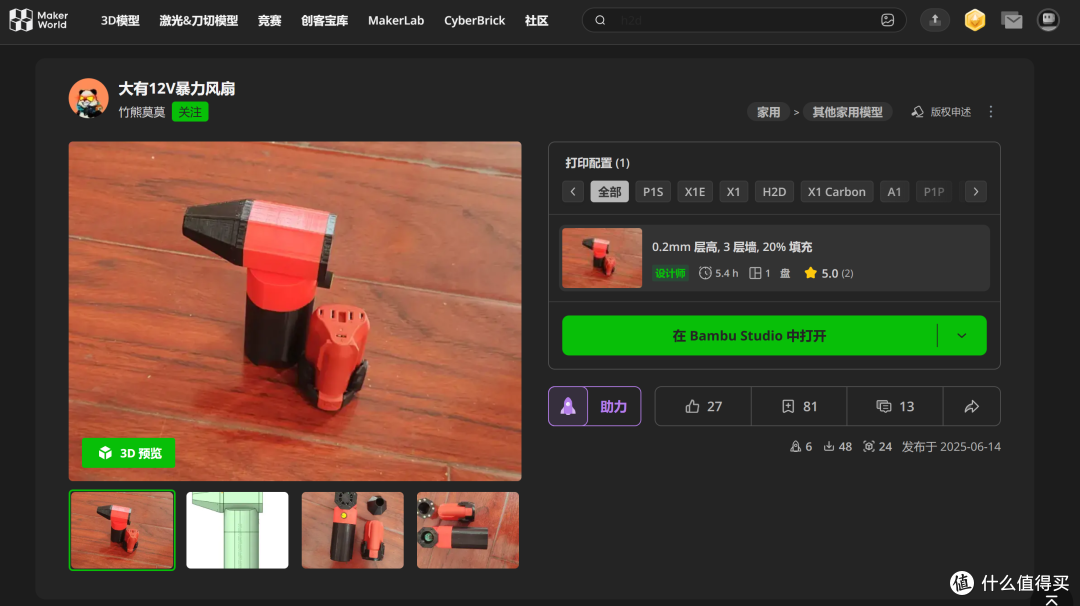Screen dimensions: 1080x606
Task: Click the 3D 预览 button
Action: (x=129, y=453)
